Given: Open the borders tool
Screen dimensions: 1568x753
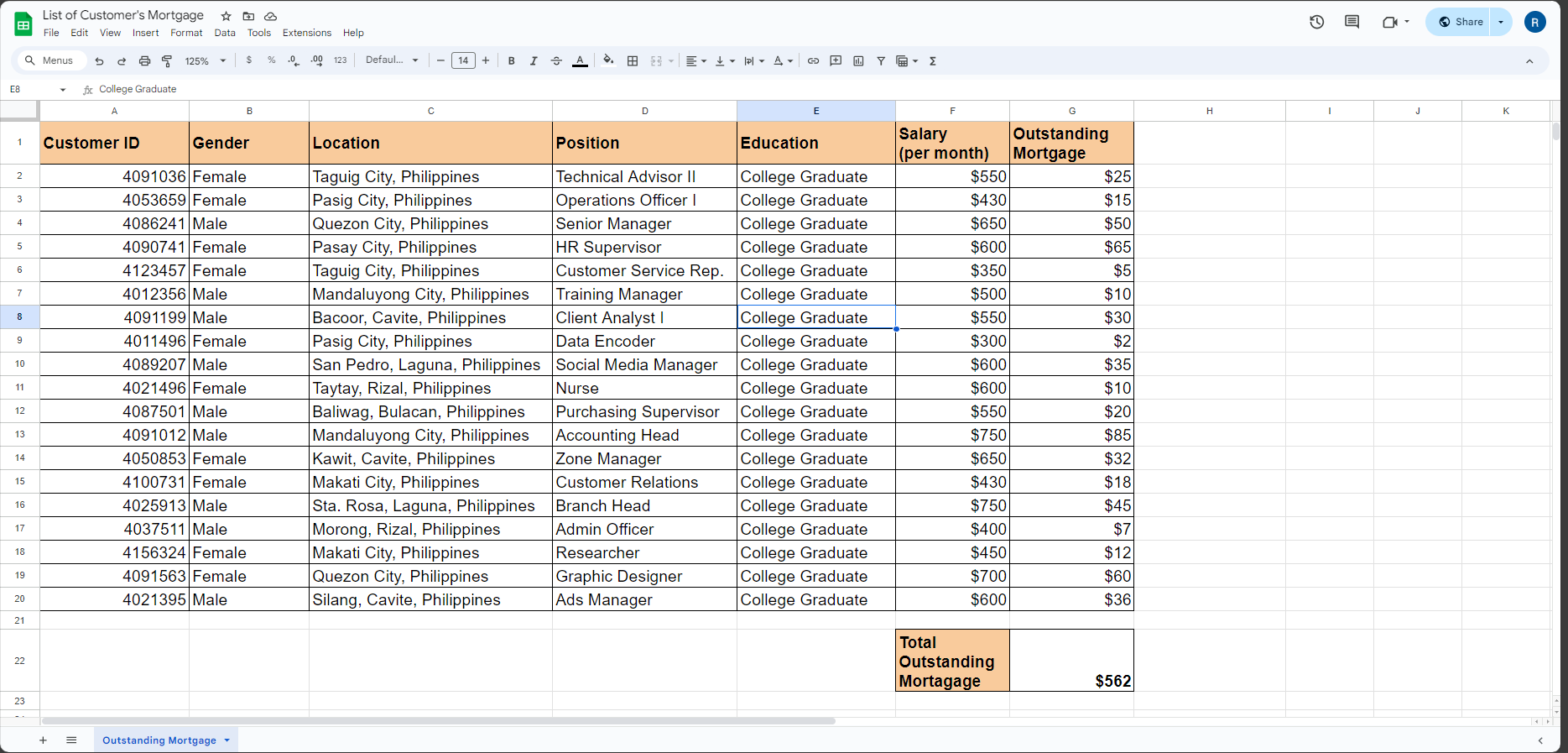Looking at the screenshot, I should 633,60.
